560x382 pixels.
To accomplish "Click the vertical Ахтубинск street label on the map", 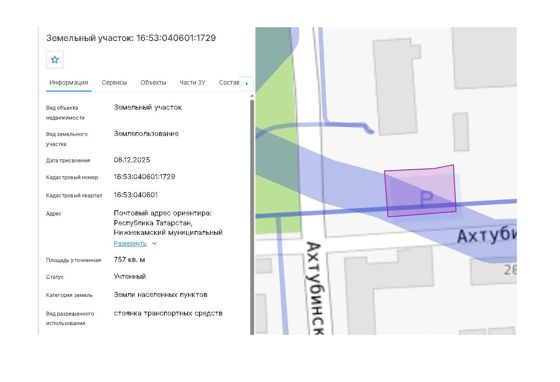I will [315, 288].
